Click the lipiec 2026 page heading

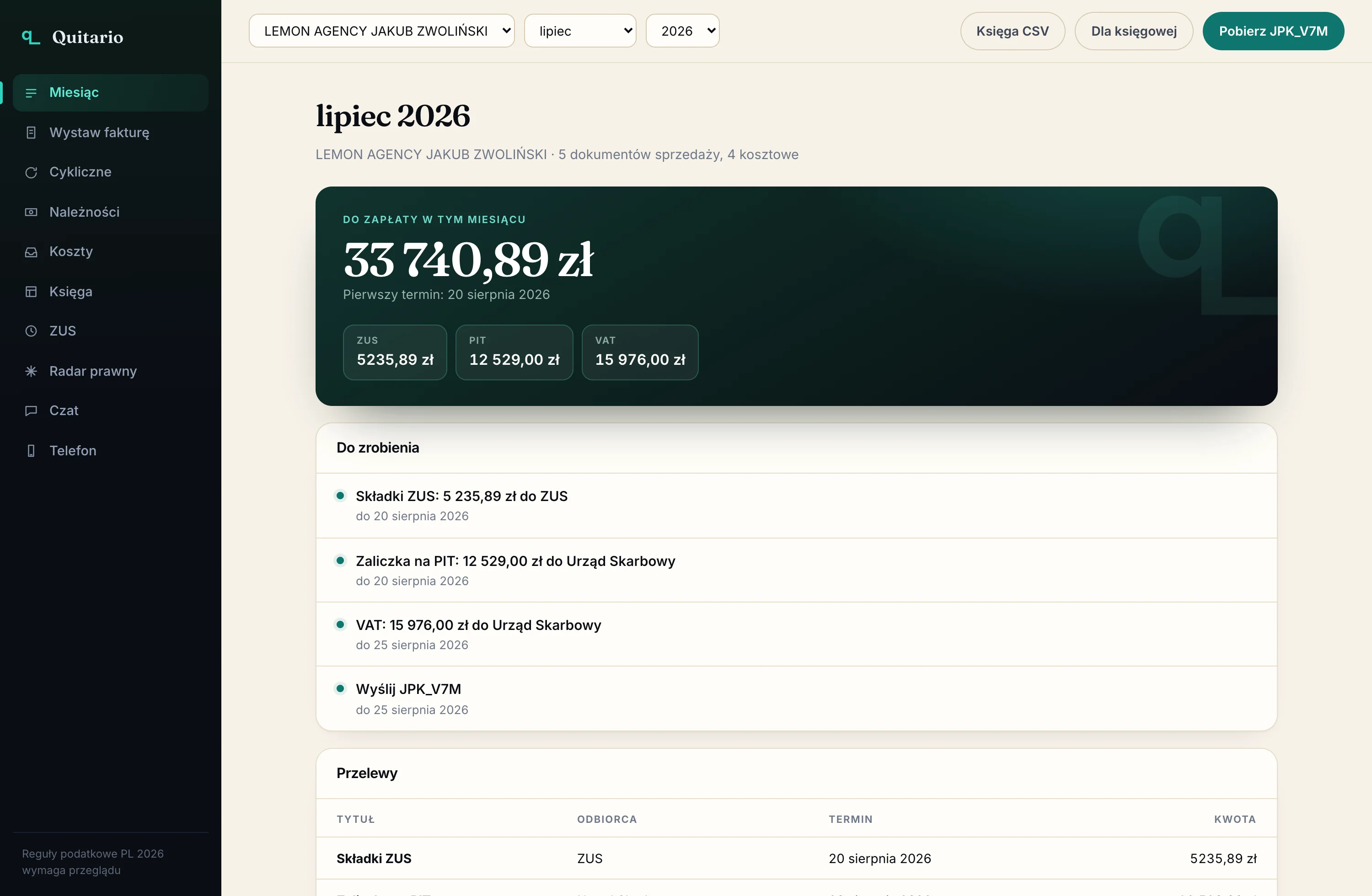click(392, 116)
